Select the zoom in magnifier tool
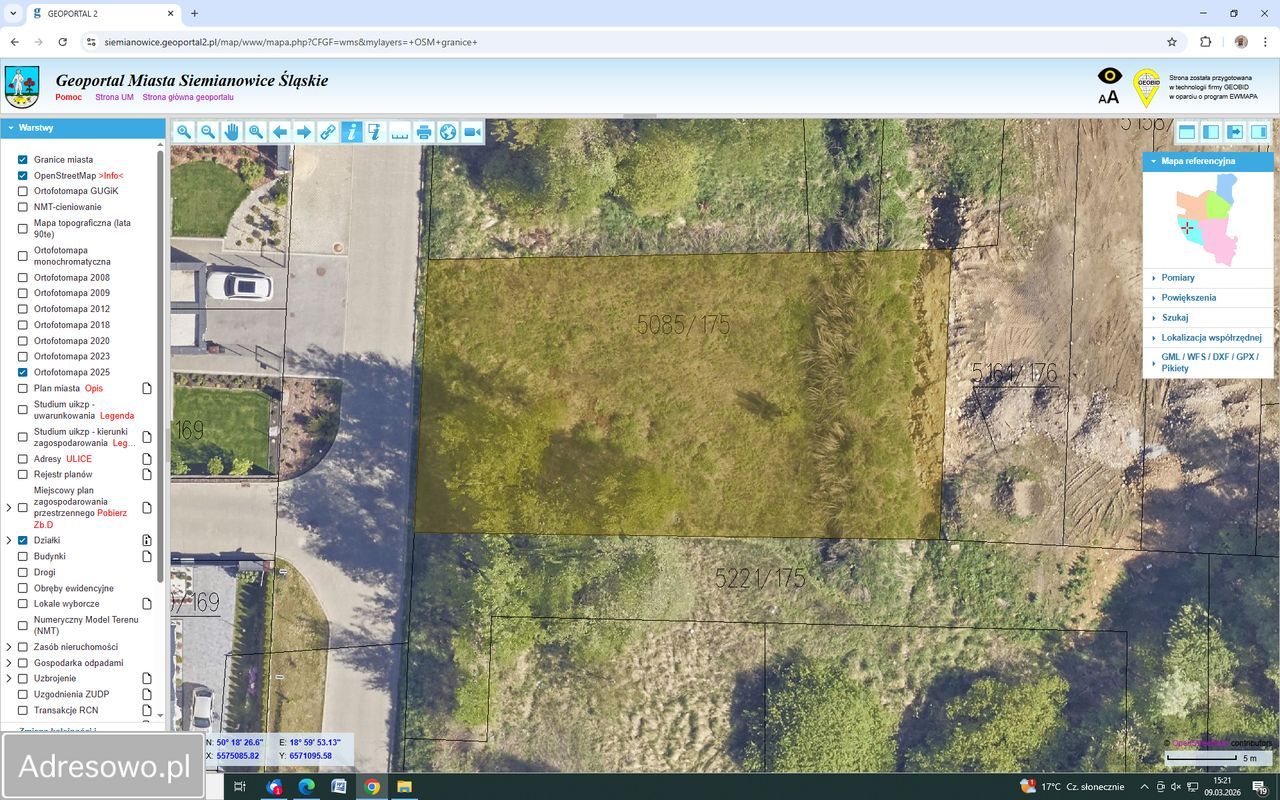 pyautogui.click(x=184, y=132)
